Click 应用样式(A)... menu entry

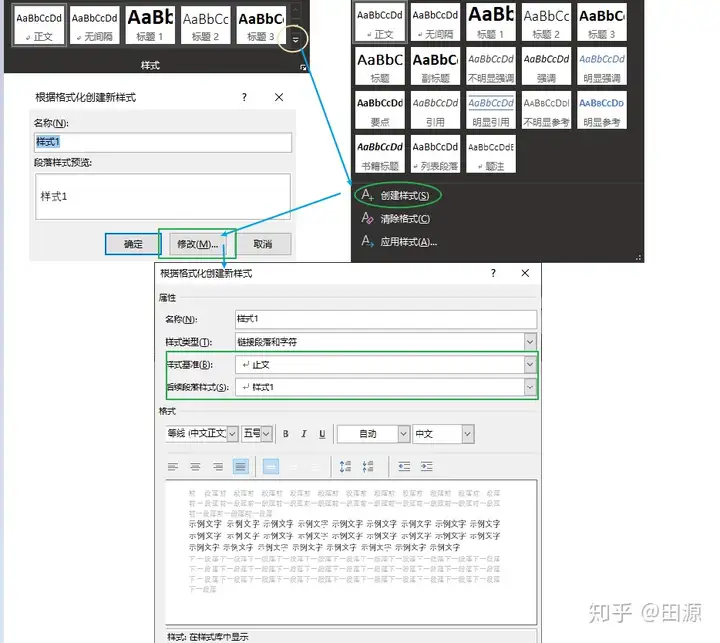coord(399,242)
